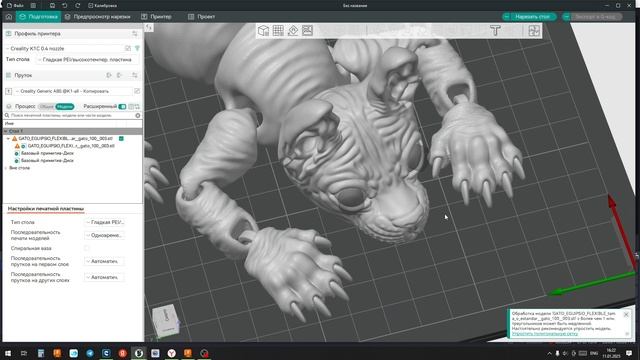Click the undo arrow icon

pyautogui.click(x=64, y=6)
